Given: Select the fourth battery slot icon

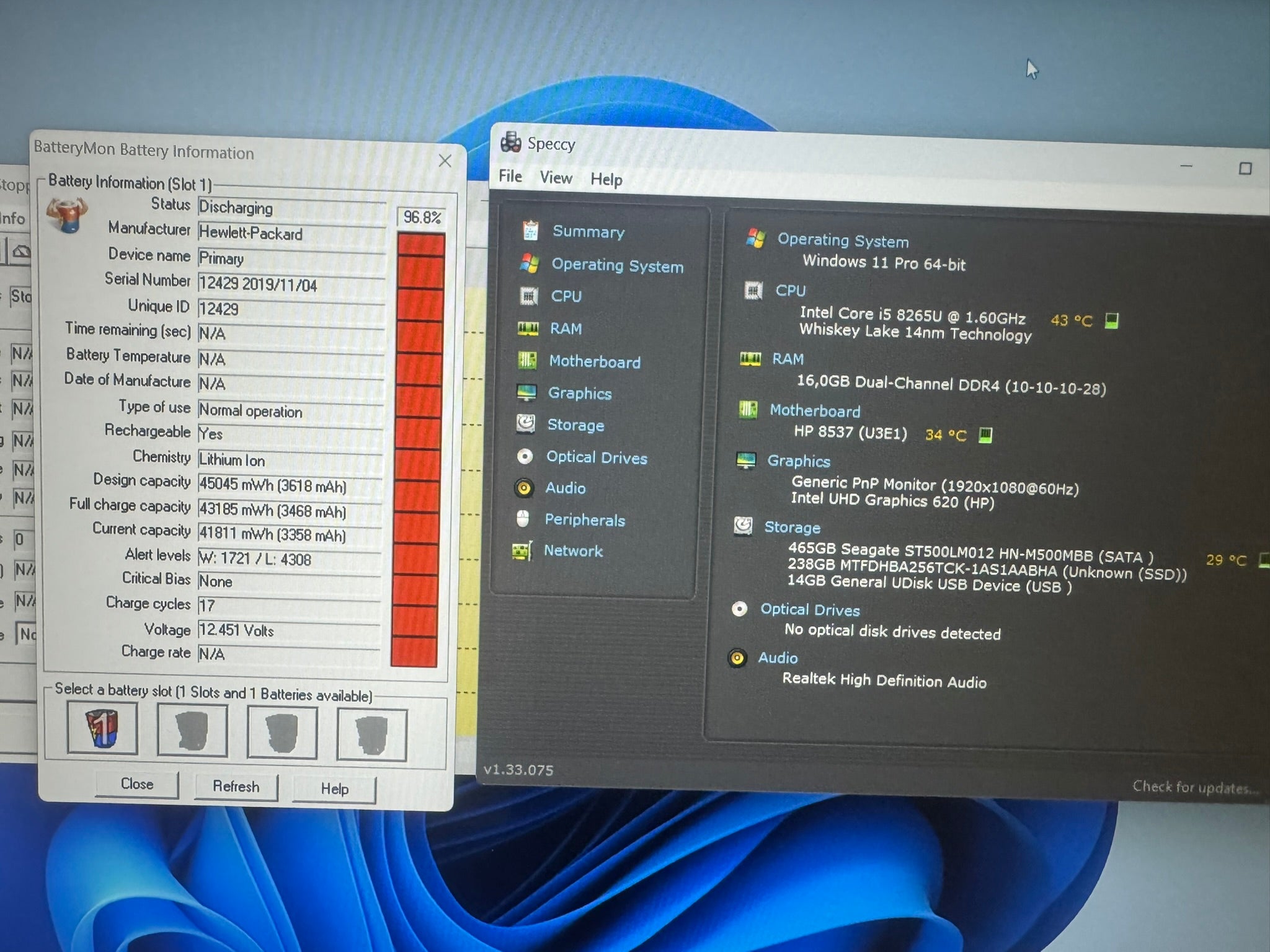Looking at the screenshot, I should pos(372,735).
